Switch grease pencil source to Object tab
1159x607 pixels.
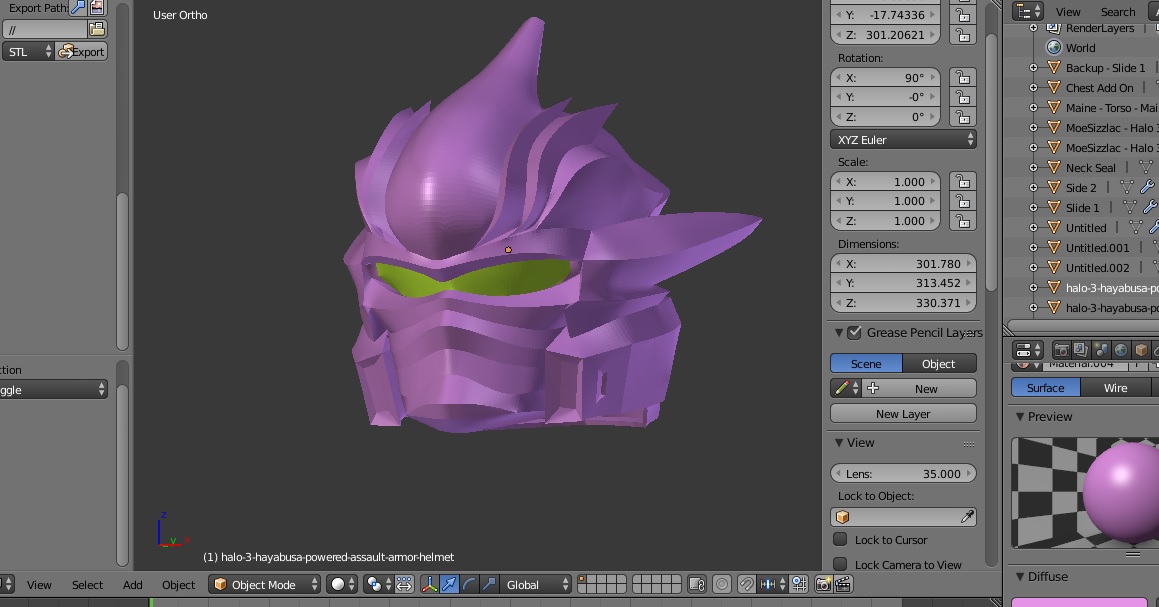[x=938, y=364]
